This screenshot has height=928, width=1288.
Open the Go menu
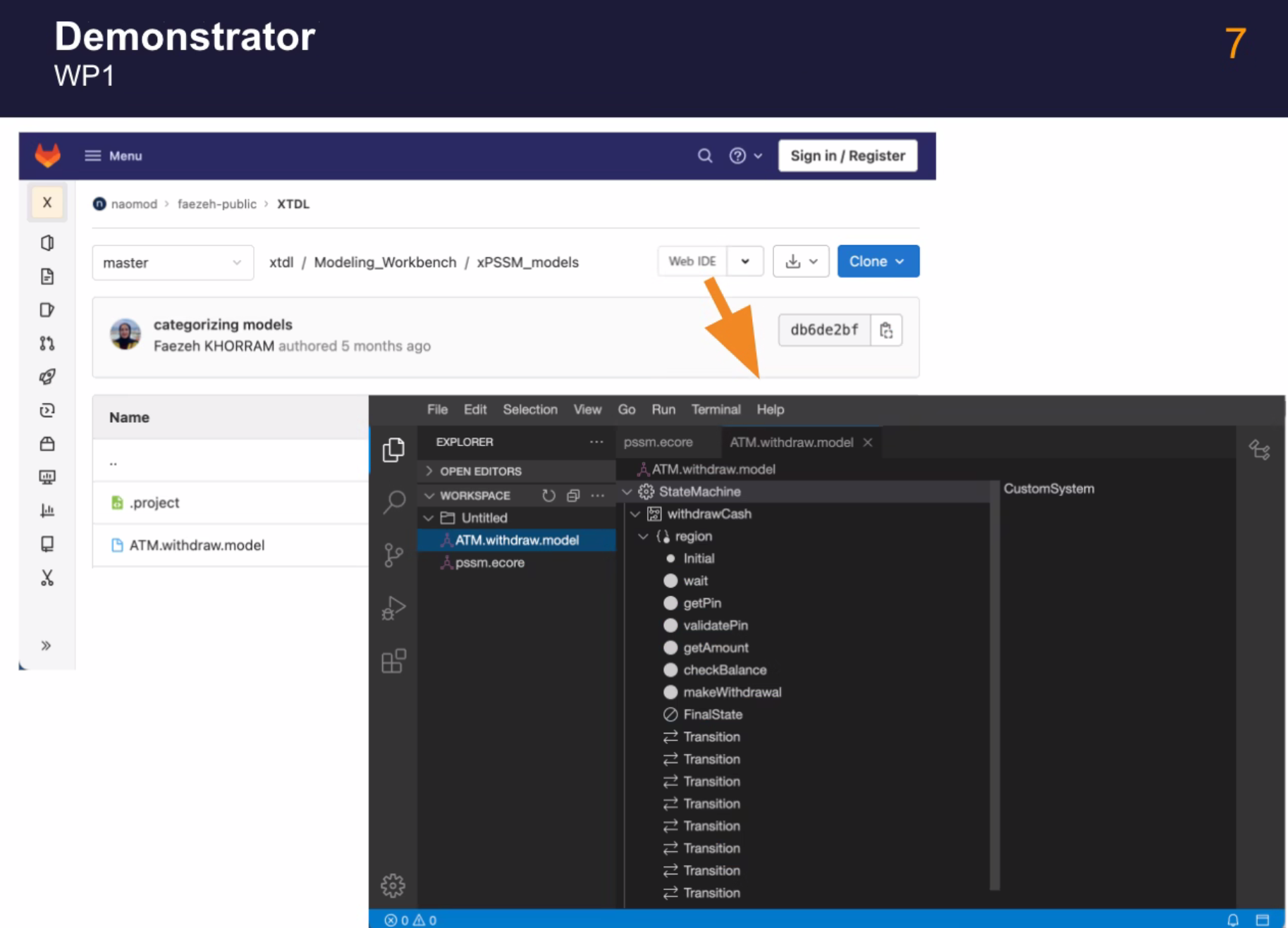[x=627, y=409]
